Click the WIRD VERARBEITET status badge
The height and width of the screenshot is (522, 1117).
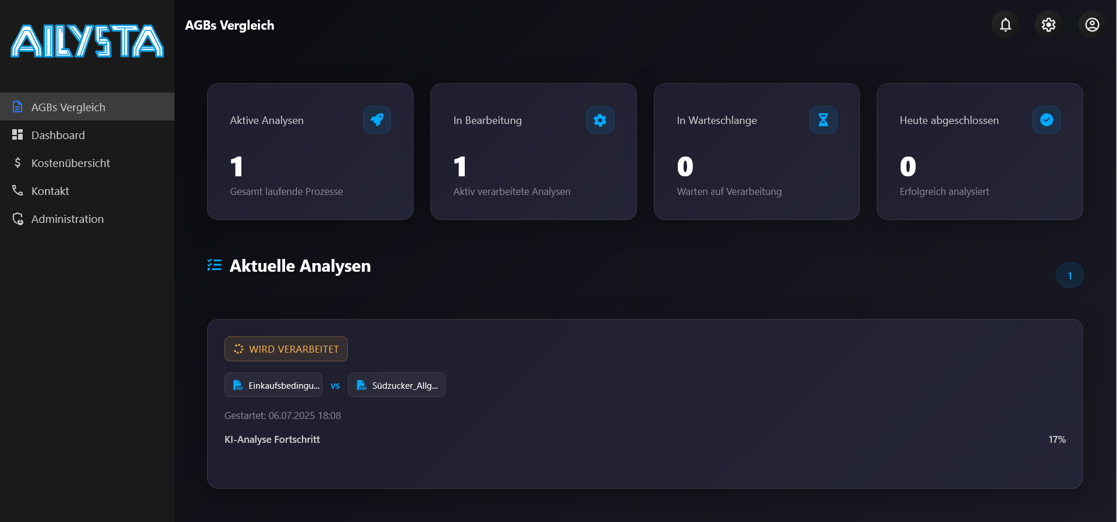tap(286, 349)
